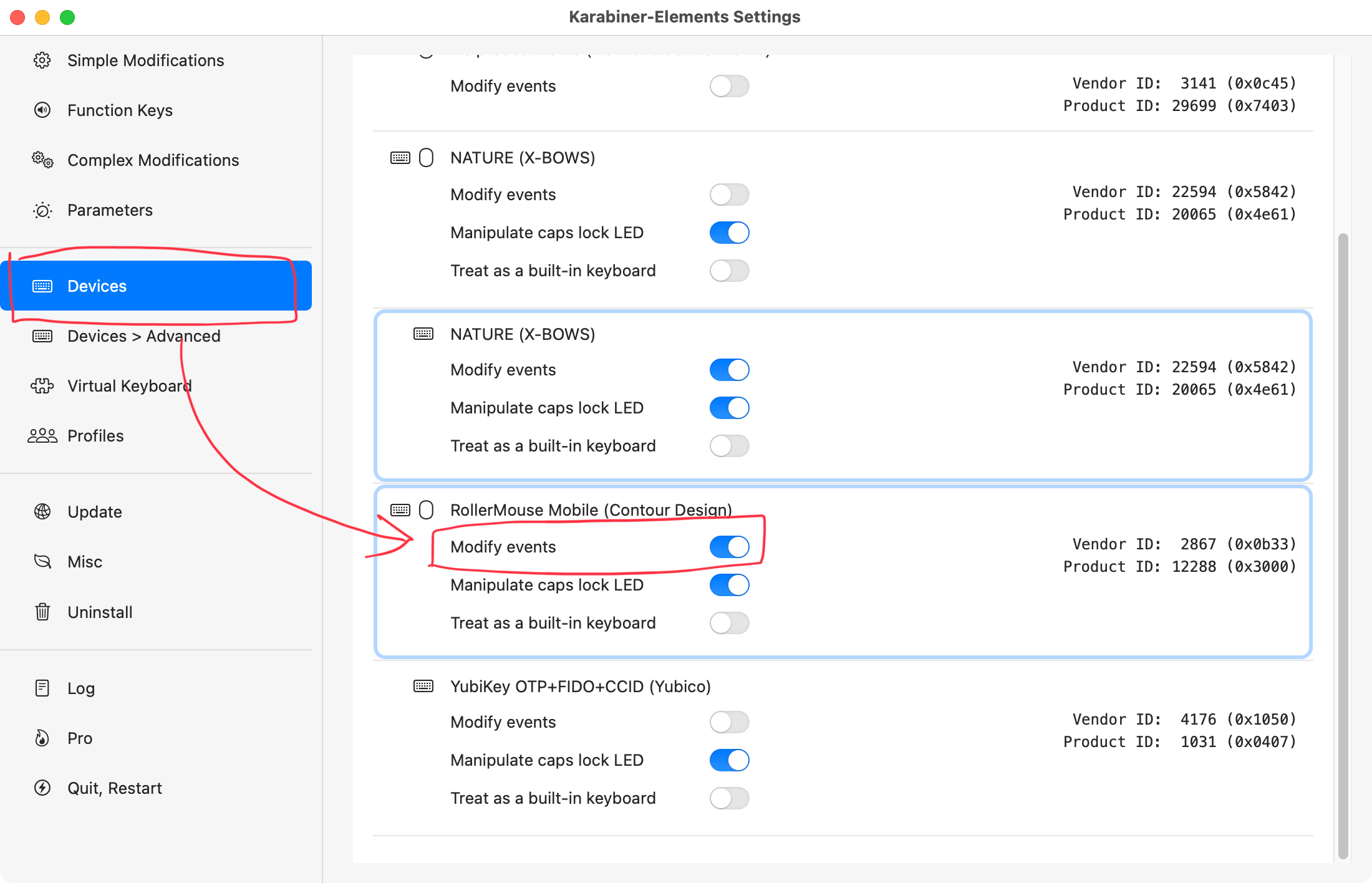The image size is (1372, 883).
Task: Click the Parameters sun icon
Action: (42, 210)
